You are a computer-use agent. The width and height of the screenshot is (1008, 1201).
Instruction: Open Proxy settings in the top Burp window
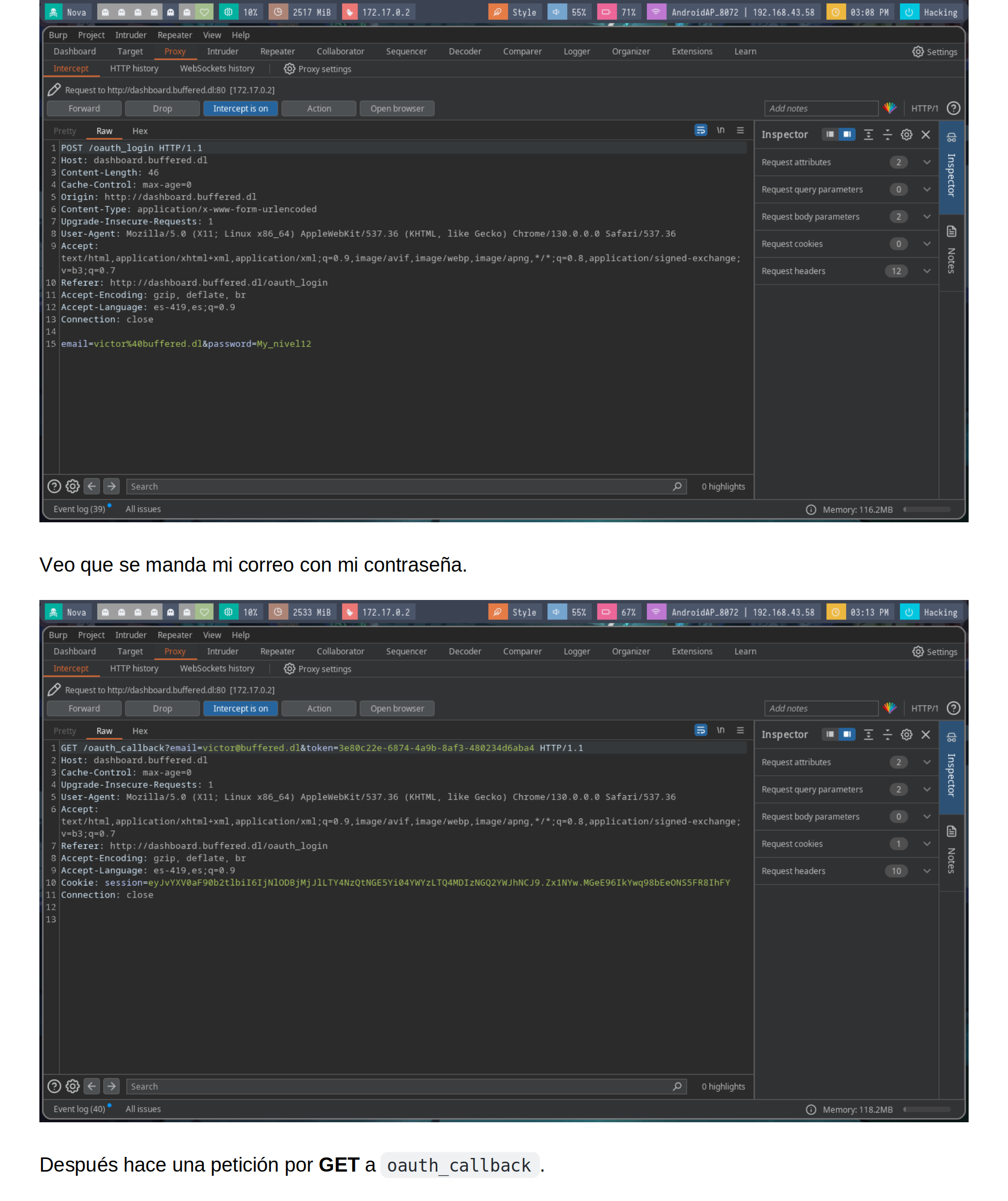coord(318,69)
